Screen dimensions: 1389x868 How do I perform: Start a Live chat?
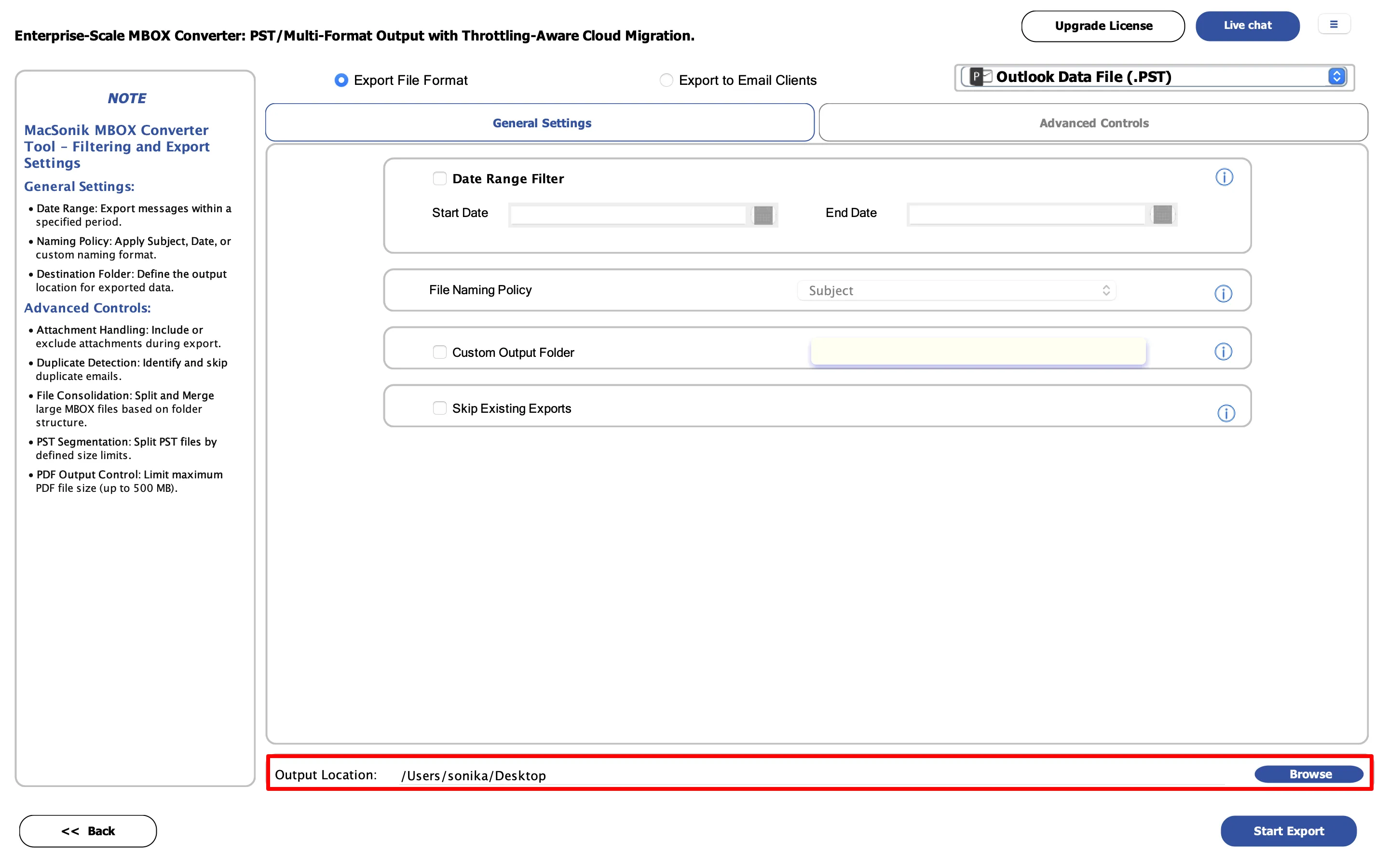tap(1247, 26)
